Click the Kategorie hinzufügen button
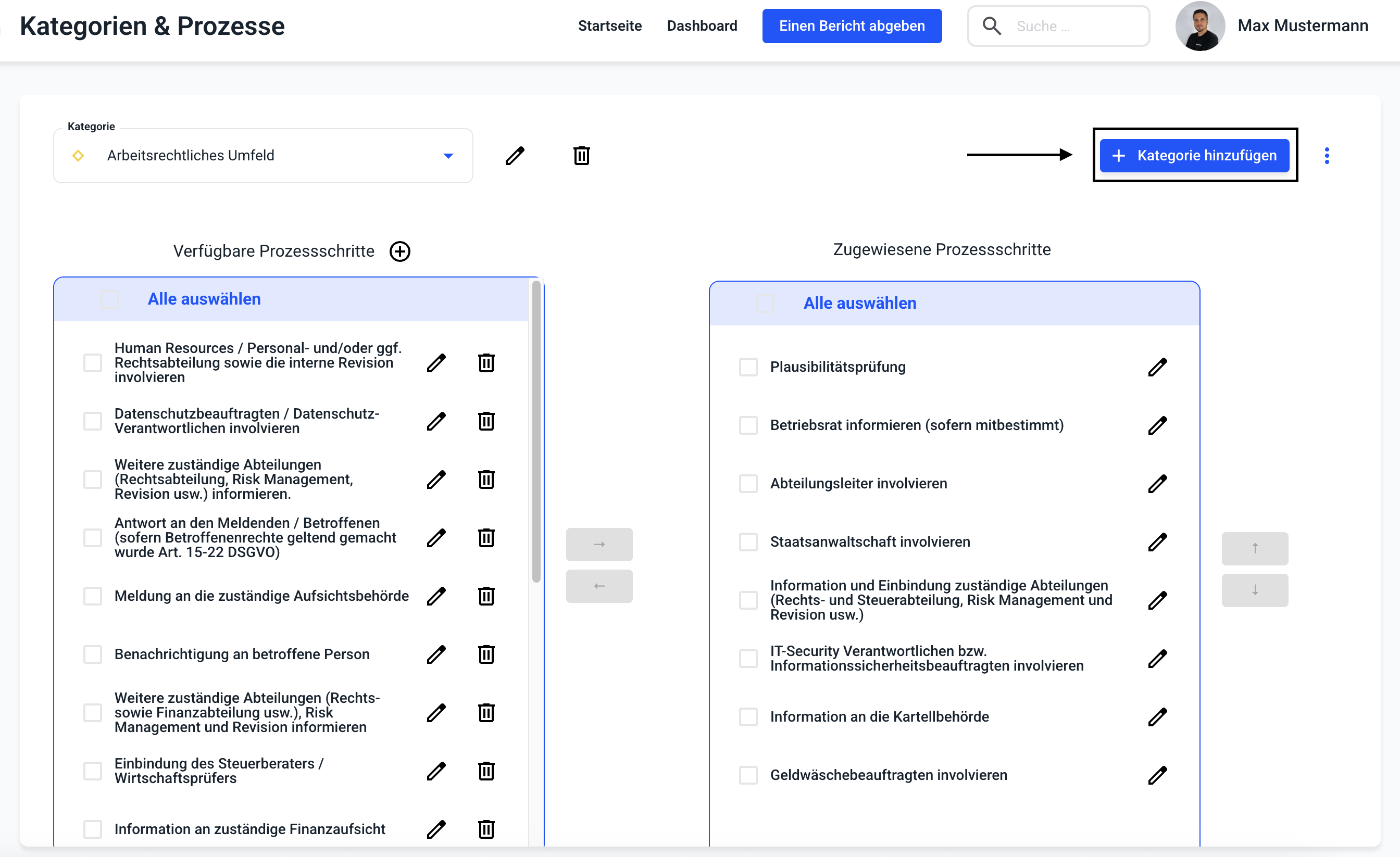This screenshot has height=857, width=1400. point(1194,156)
